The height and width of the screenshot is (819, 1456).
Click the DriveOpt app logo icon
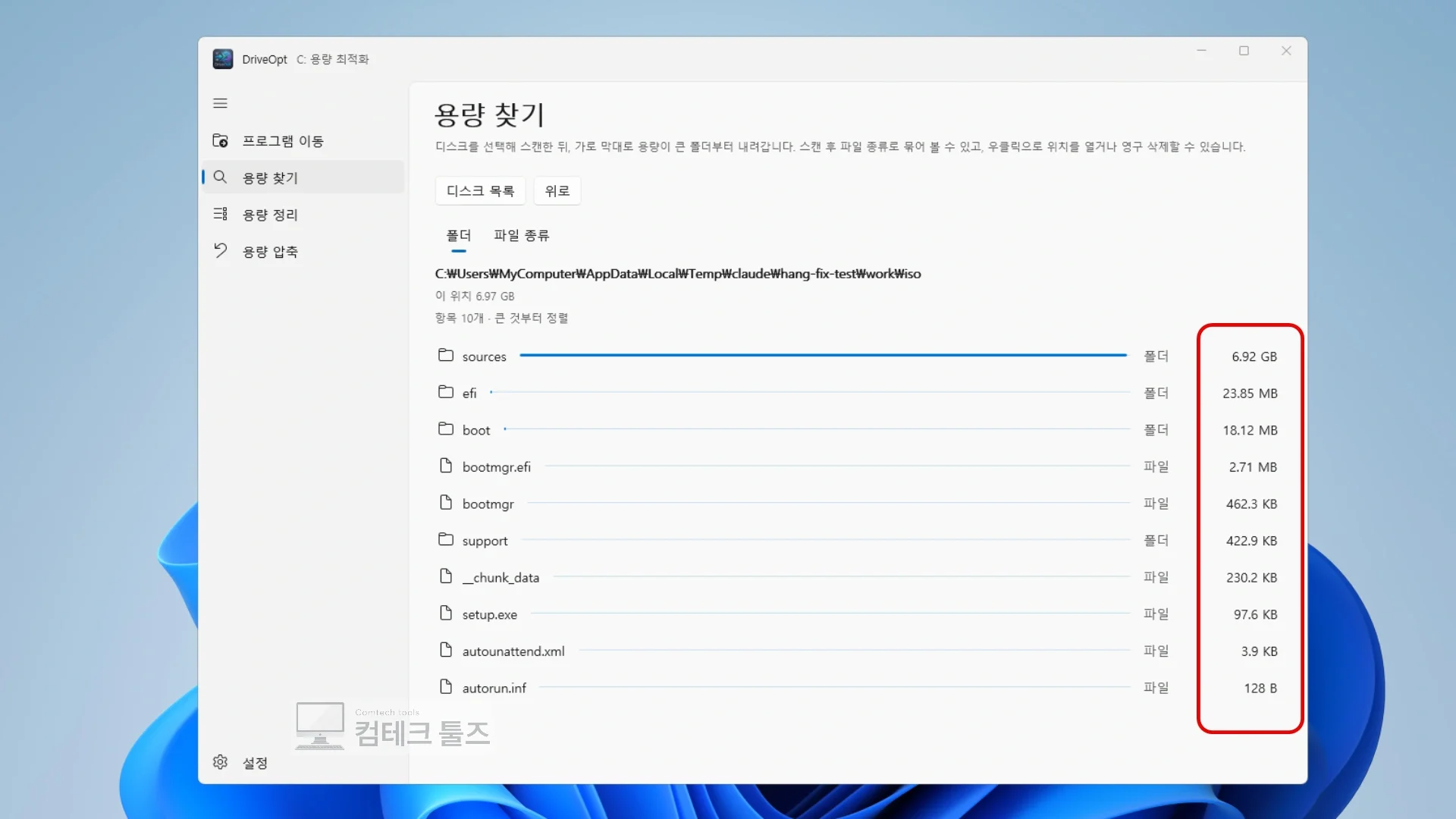click(223, 59)
